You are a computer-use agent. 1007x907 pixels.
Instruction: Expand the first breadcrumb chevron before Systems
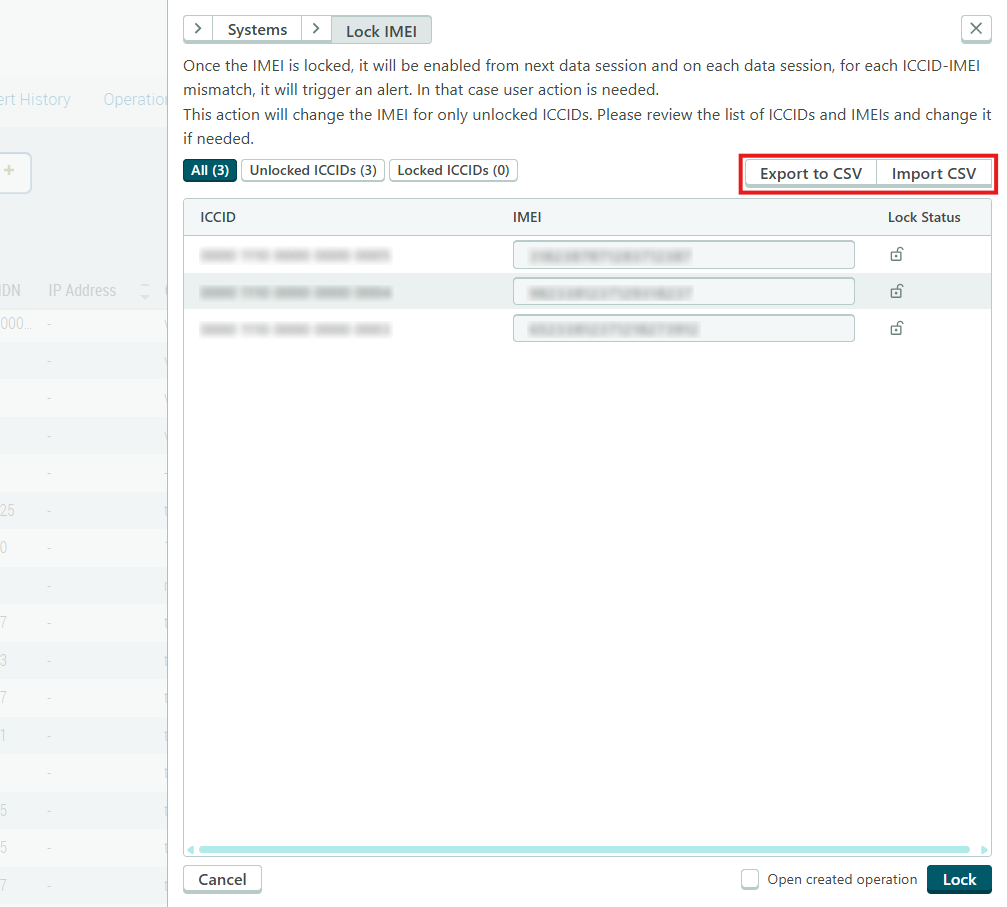coord(198,29)
